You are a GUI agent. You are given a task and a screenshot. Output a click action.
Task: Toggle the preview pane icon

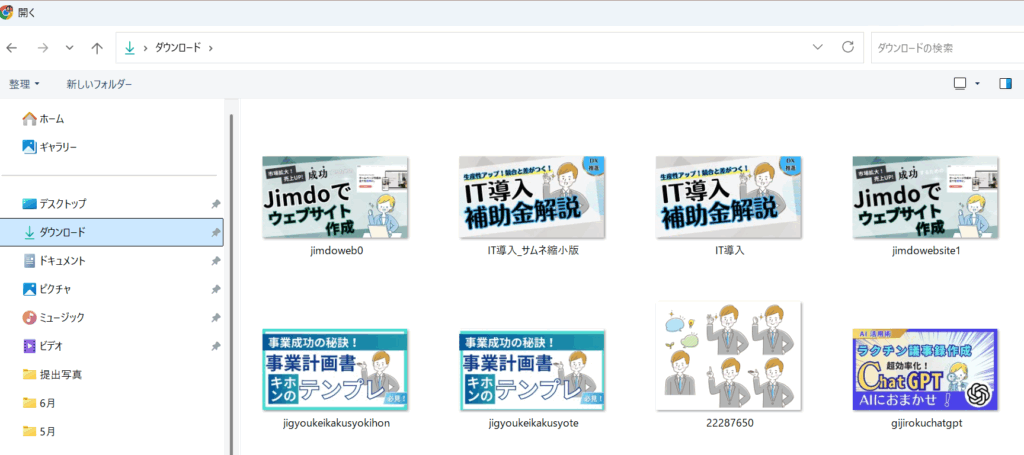tap(1005, 84)
